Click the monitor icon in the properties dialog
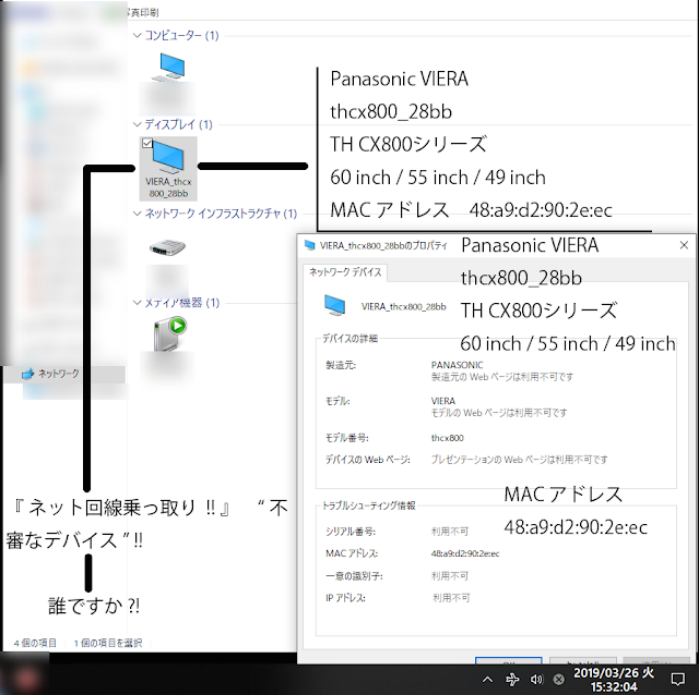Viewport: 699px width, 696px height. click(334, 306)
